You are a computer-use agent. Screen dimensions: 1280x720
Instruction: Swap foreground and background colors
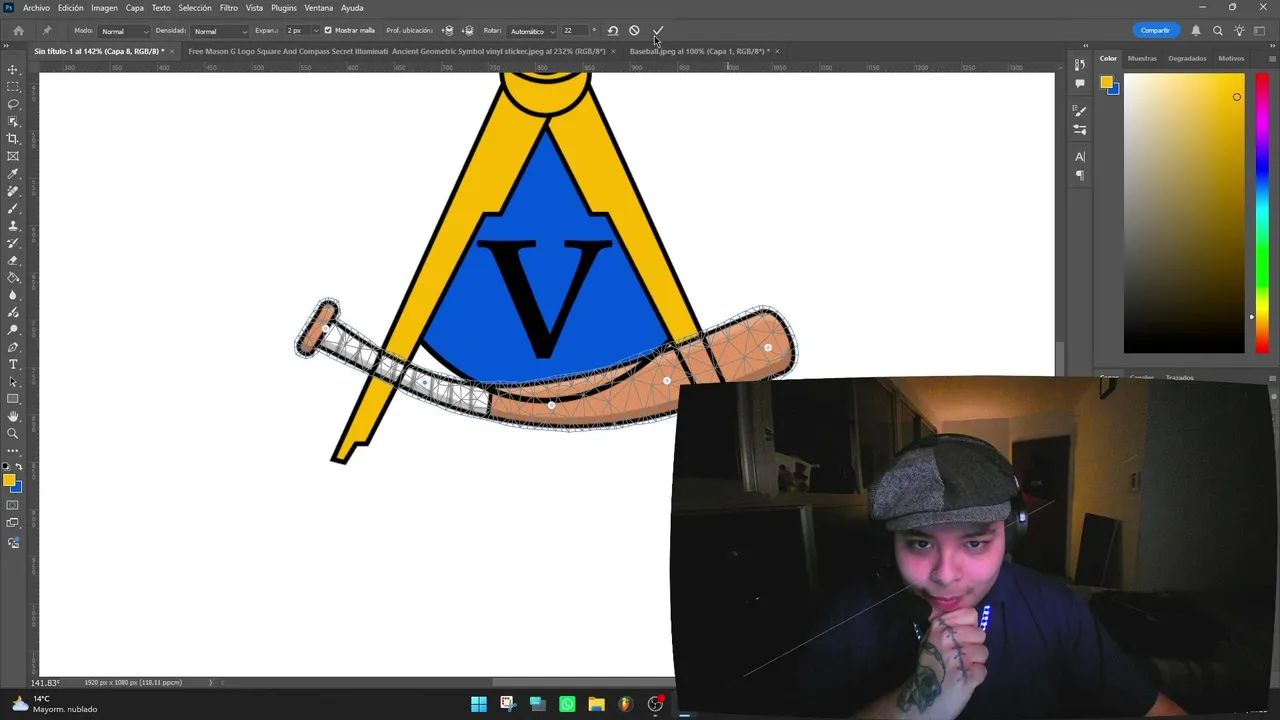pyautogui.click(x=18, y=467)
